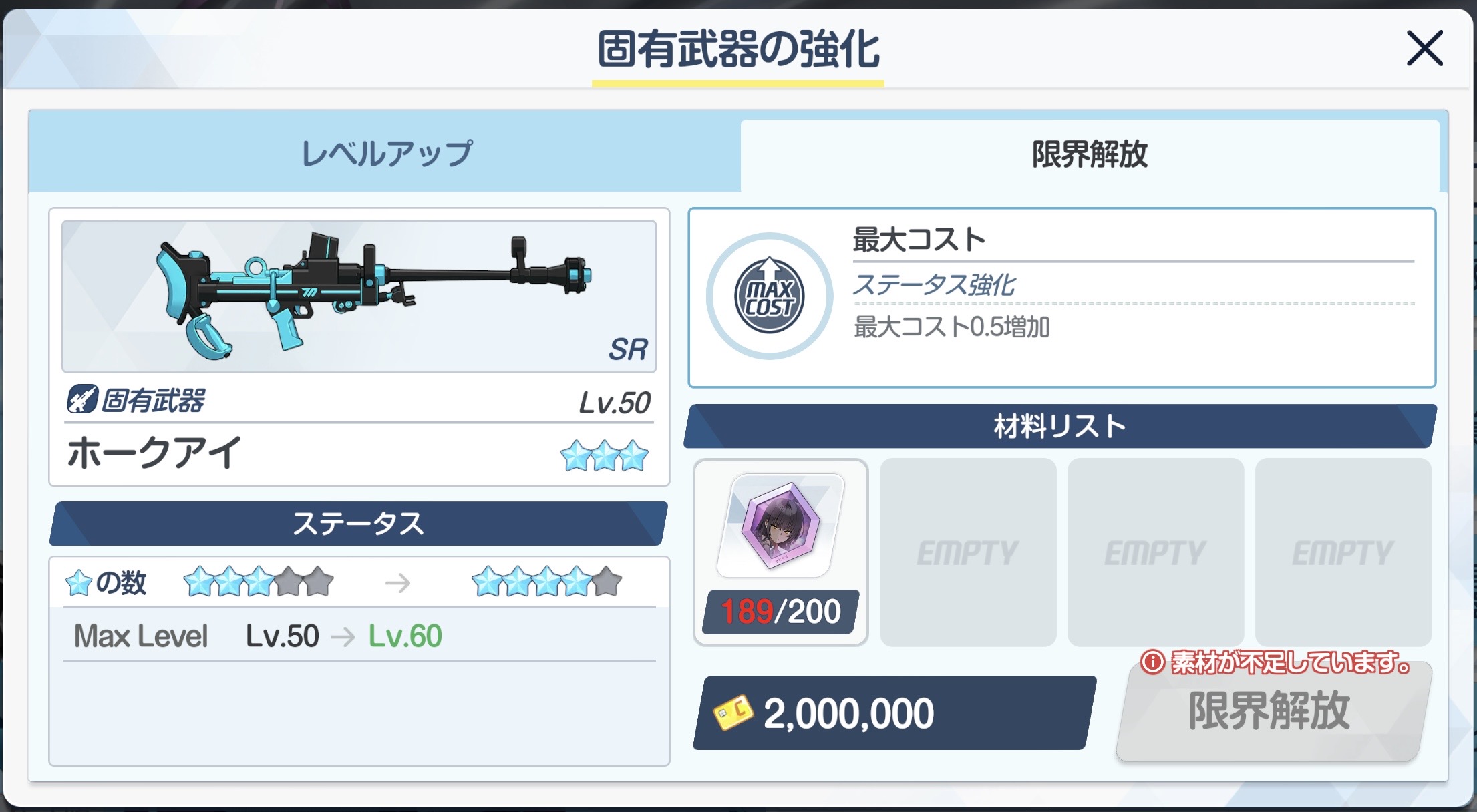The image size is (1477, 812).
Task: Close the 固有武器の強化 dialog
Action: pyautogui.click(x=1425, y=48)
